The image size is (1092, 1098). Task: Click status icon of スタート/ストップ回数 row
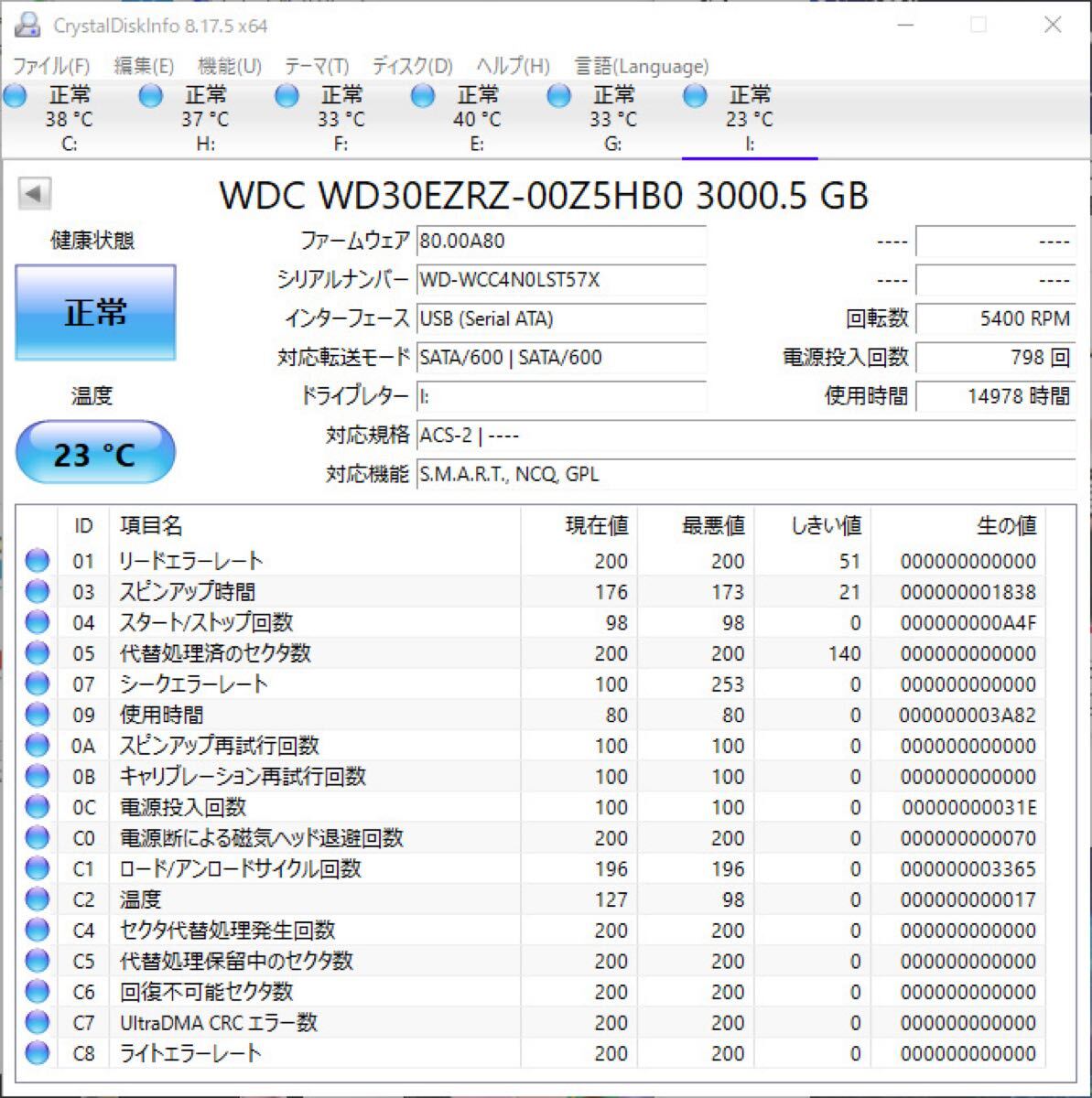[x=38, y=622]
